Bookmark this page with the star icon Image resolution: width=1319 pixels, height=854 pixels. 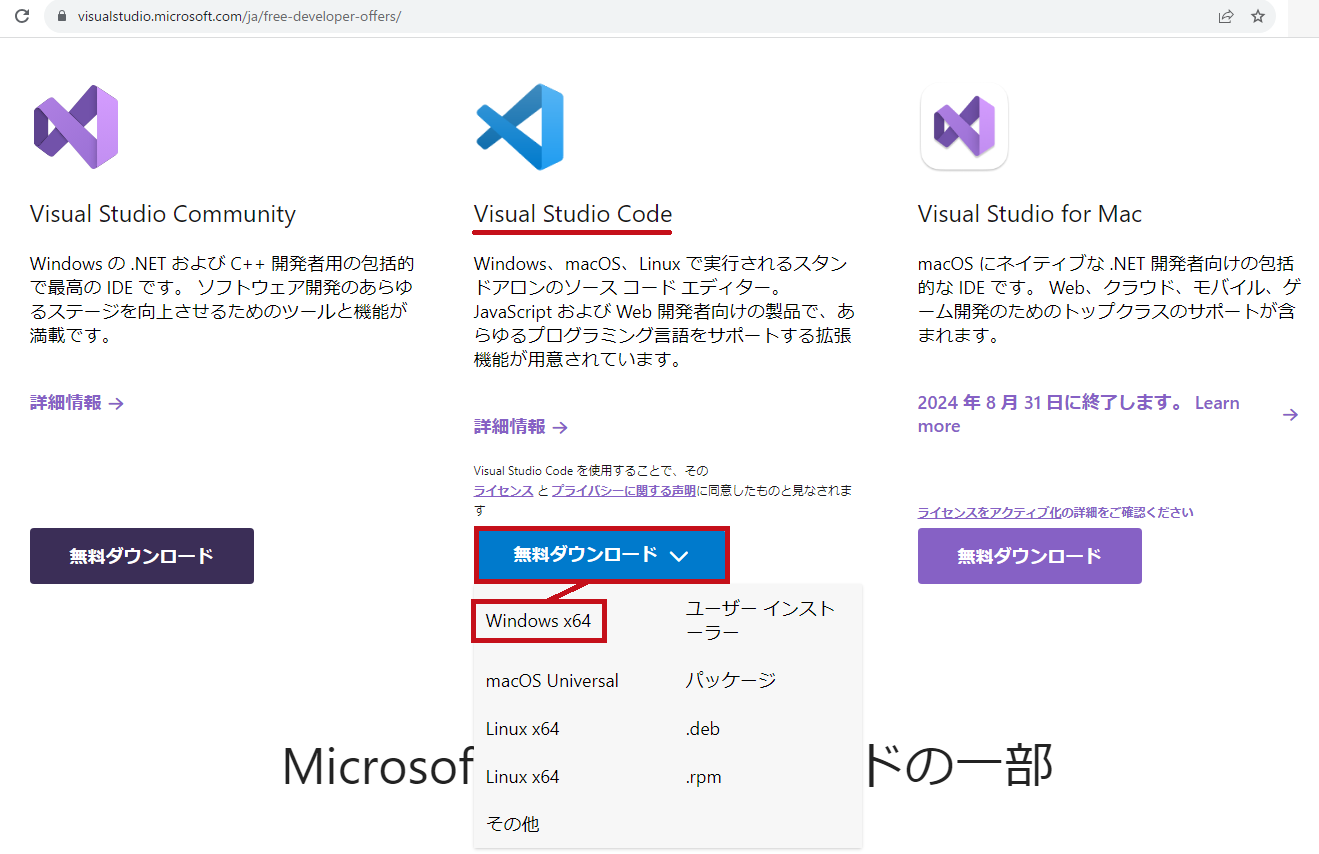[1258, 17]
